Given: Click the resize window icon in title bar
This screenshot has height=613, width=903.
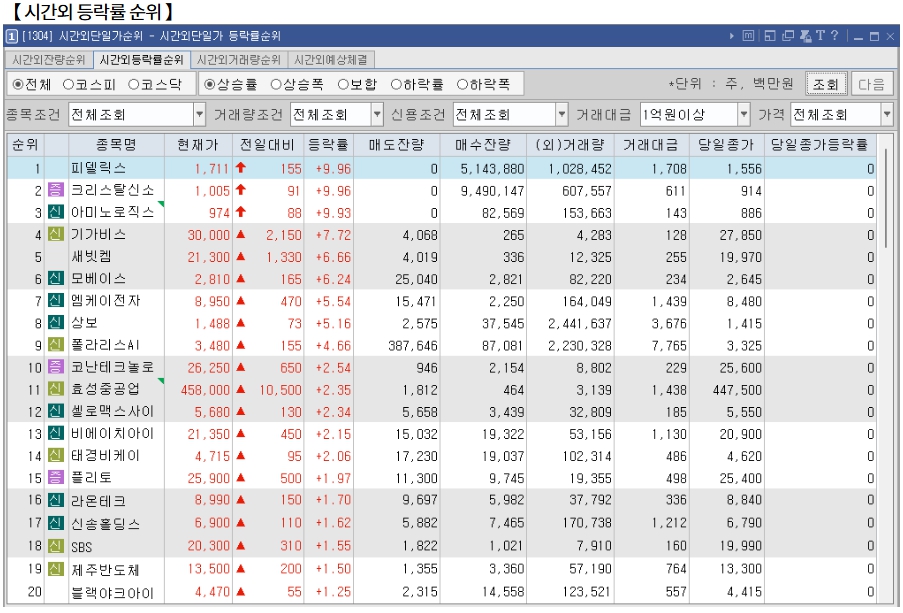Looking at the screenshot, I should 770,36.
